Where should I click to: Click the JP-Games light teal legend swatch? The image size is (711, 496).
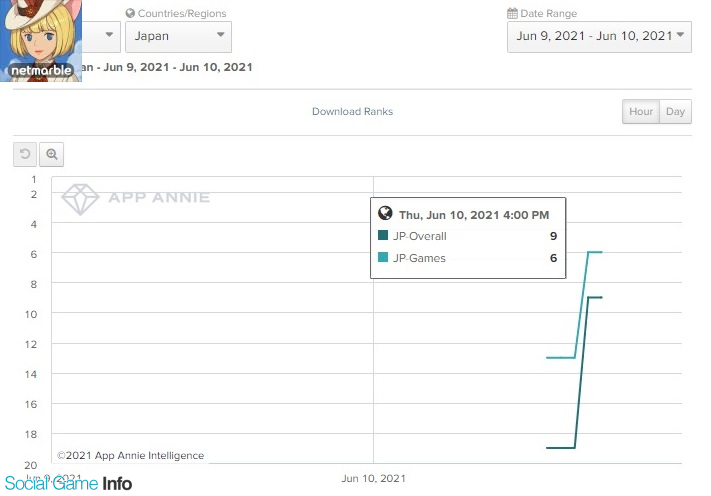click(383, 257)
